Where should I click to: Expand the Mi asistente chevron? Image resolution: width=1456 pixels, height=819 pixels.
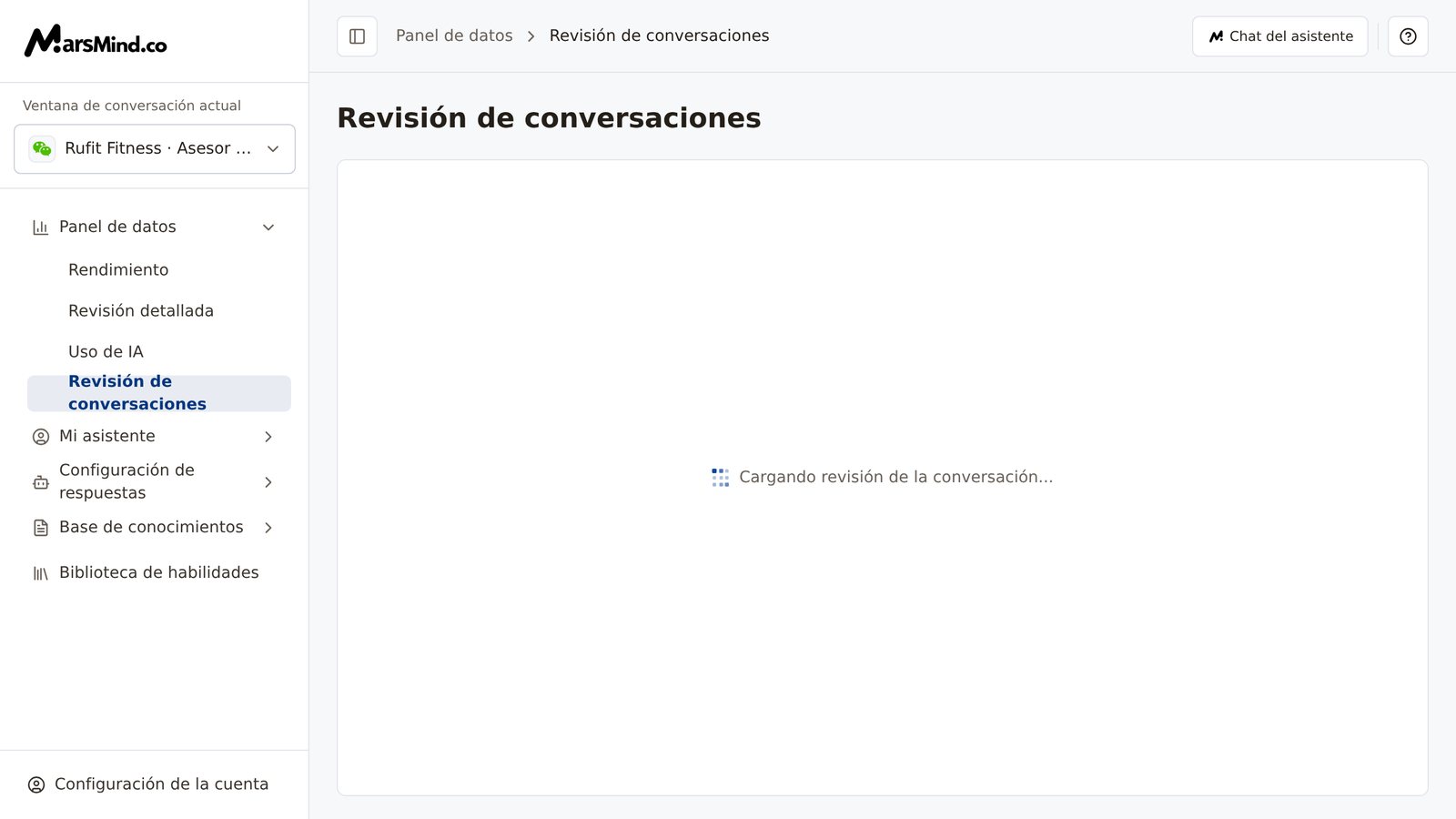click(x=268, y=437)
